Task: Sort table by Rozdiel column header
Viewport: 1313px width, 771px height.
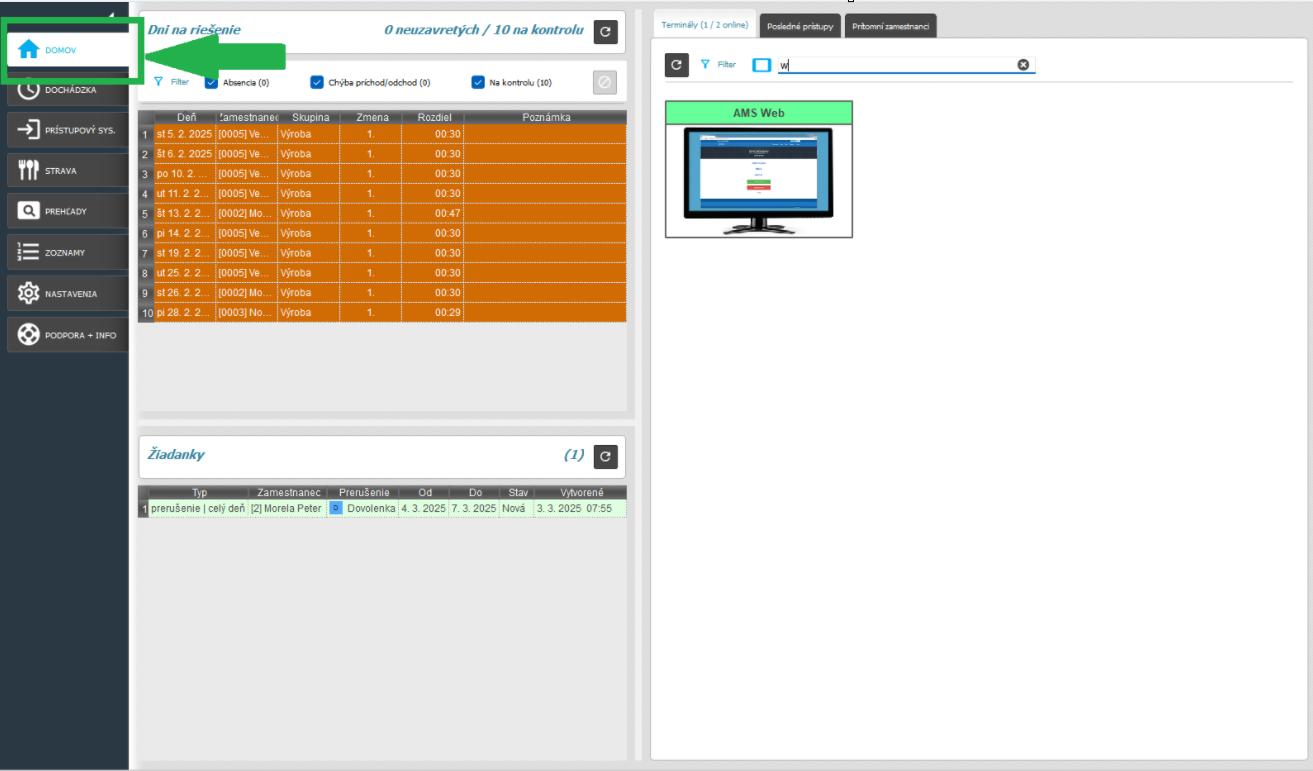Action: (434, 117)
